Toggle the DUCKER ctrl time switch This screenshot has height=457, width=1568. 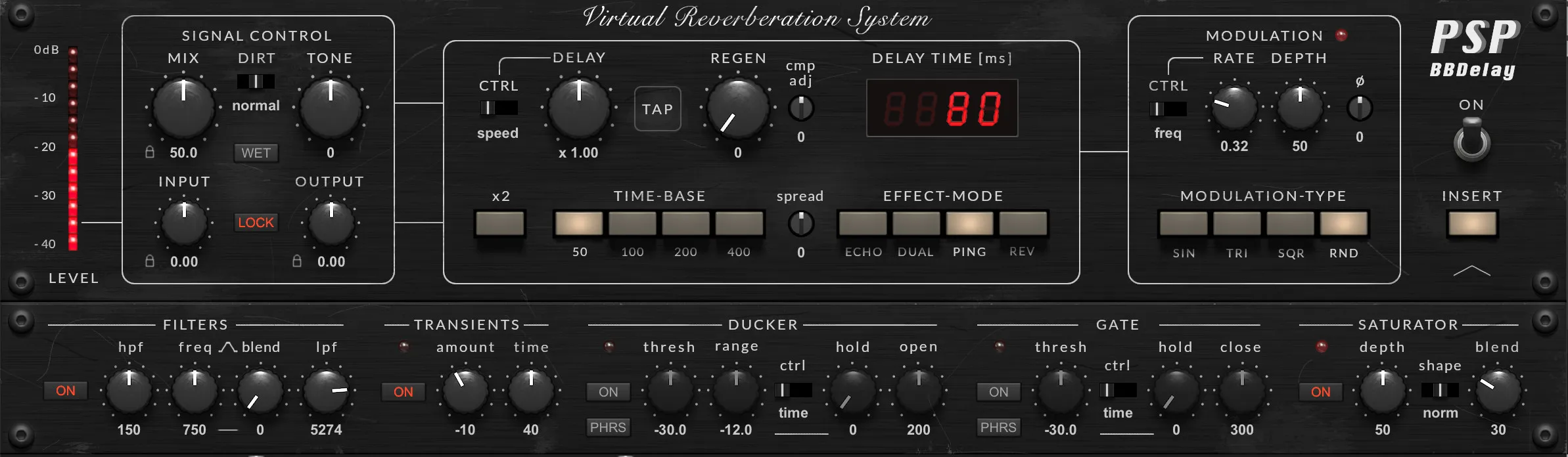tap(793, 390)
